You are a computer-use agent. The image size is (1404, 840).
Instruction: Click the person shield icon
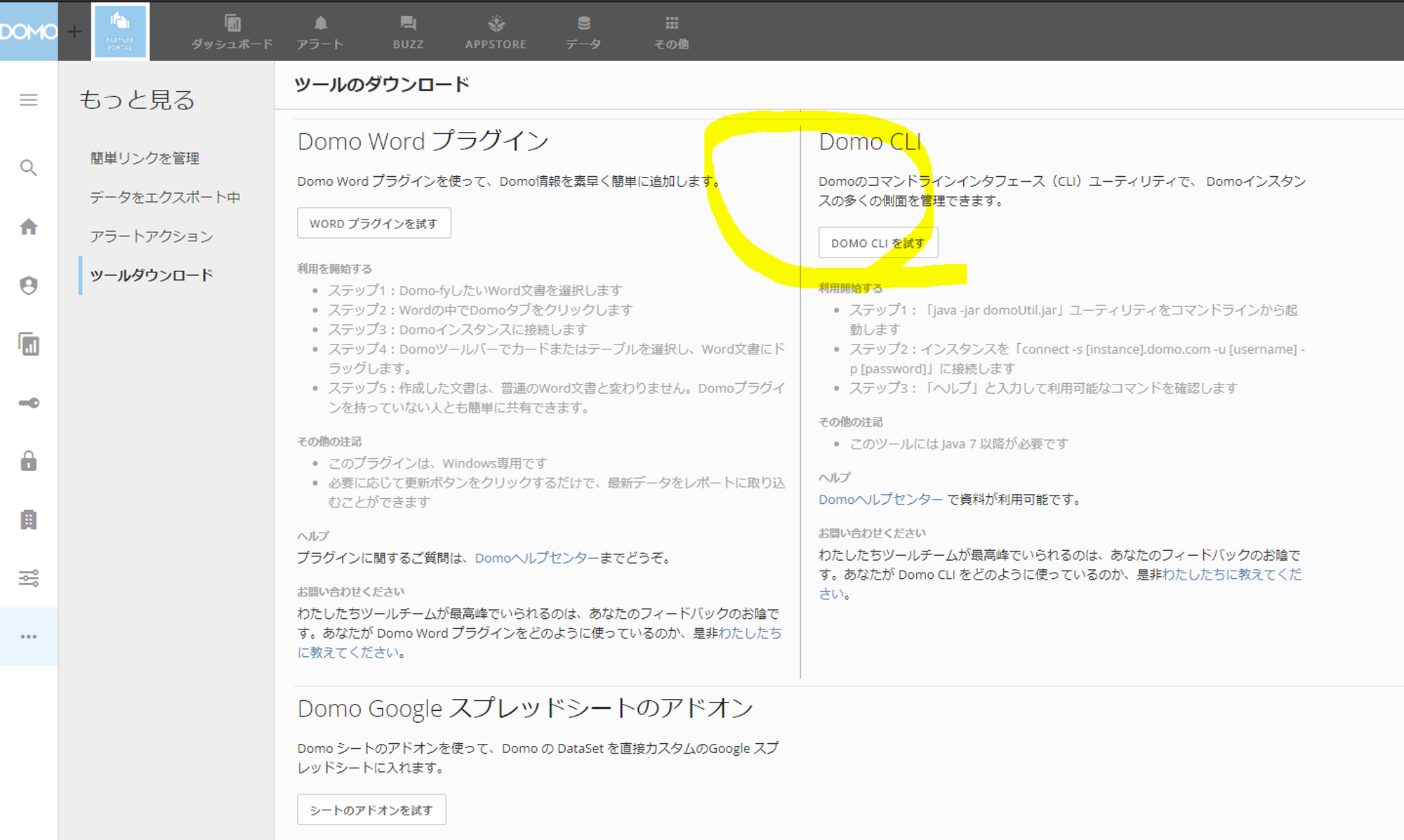pyautogui.click(x=29, y=285)
